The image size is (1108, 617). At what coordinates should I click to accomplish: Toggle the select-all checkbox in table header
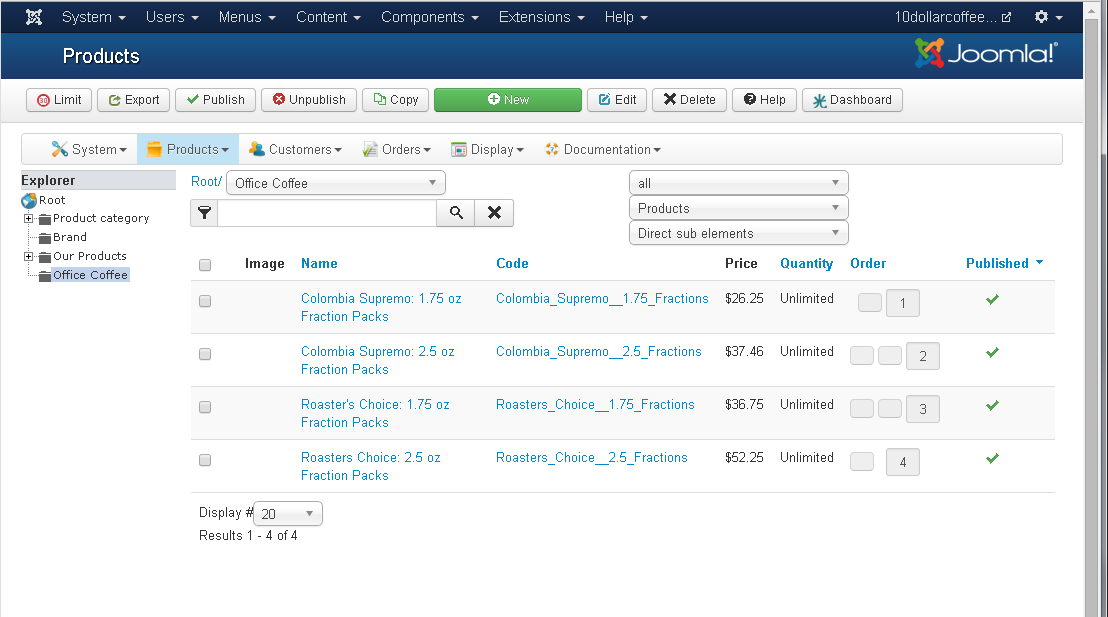205,265
